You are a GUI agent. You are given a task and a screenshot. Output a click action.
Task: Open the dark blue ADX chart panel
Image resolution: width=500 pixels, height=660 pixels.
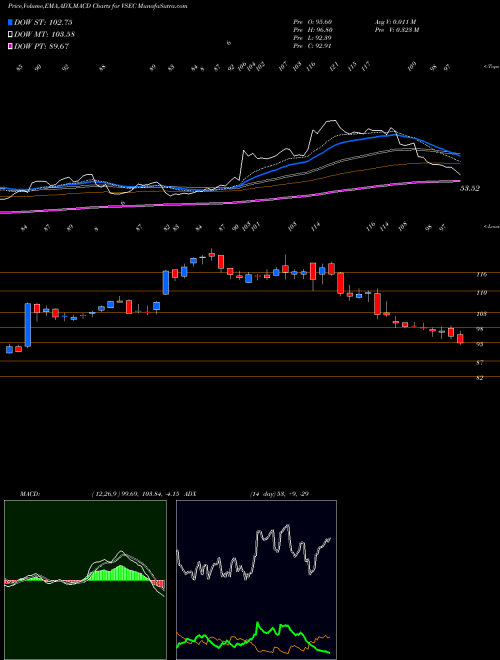(256, 580)
